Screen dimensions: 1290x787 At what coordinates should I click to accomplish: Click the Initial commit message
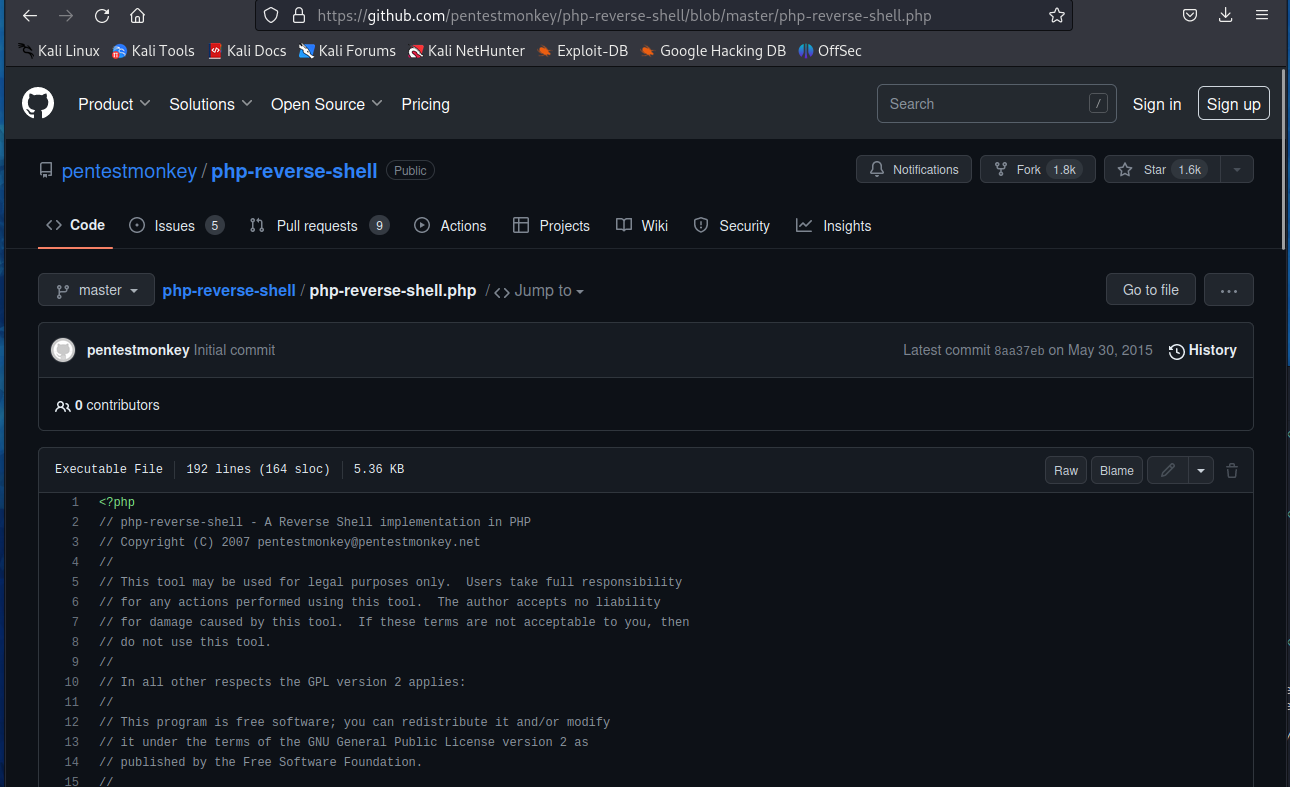pos(234,350)
